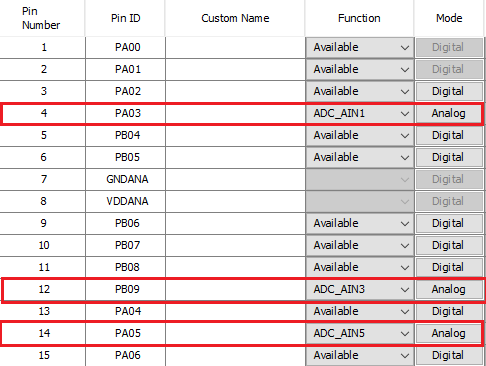Open the Function dropdown for pin PA02
Screen dimensions: 486x366
click(x=360, y=91)
